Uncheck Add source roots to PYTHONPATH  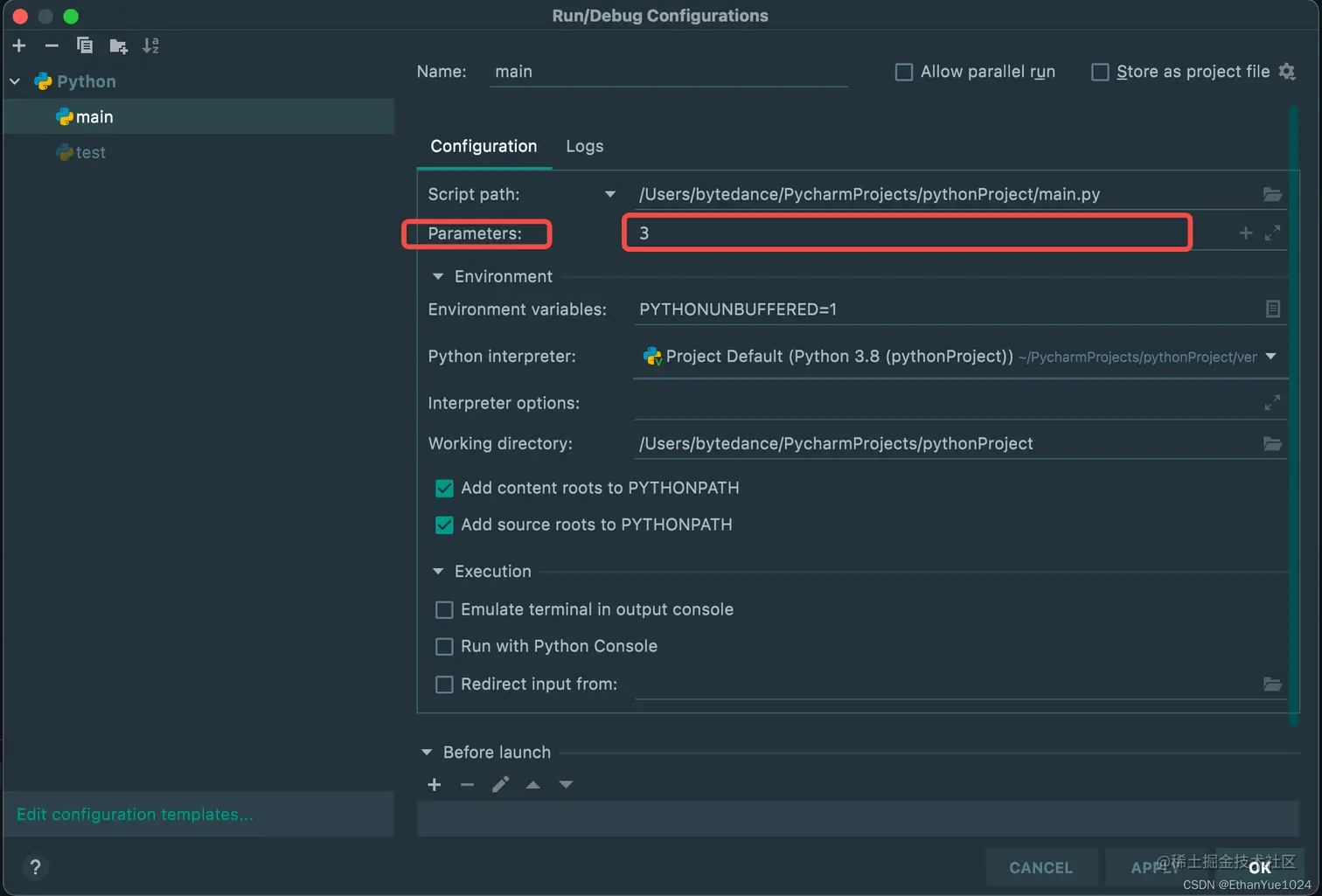pyautogui.click(x=444, y=524)
